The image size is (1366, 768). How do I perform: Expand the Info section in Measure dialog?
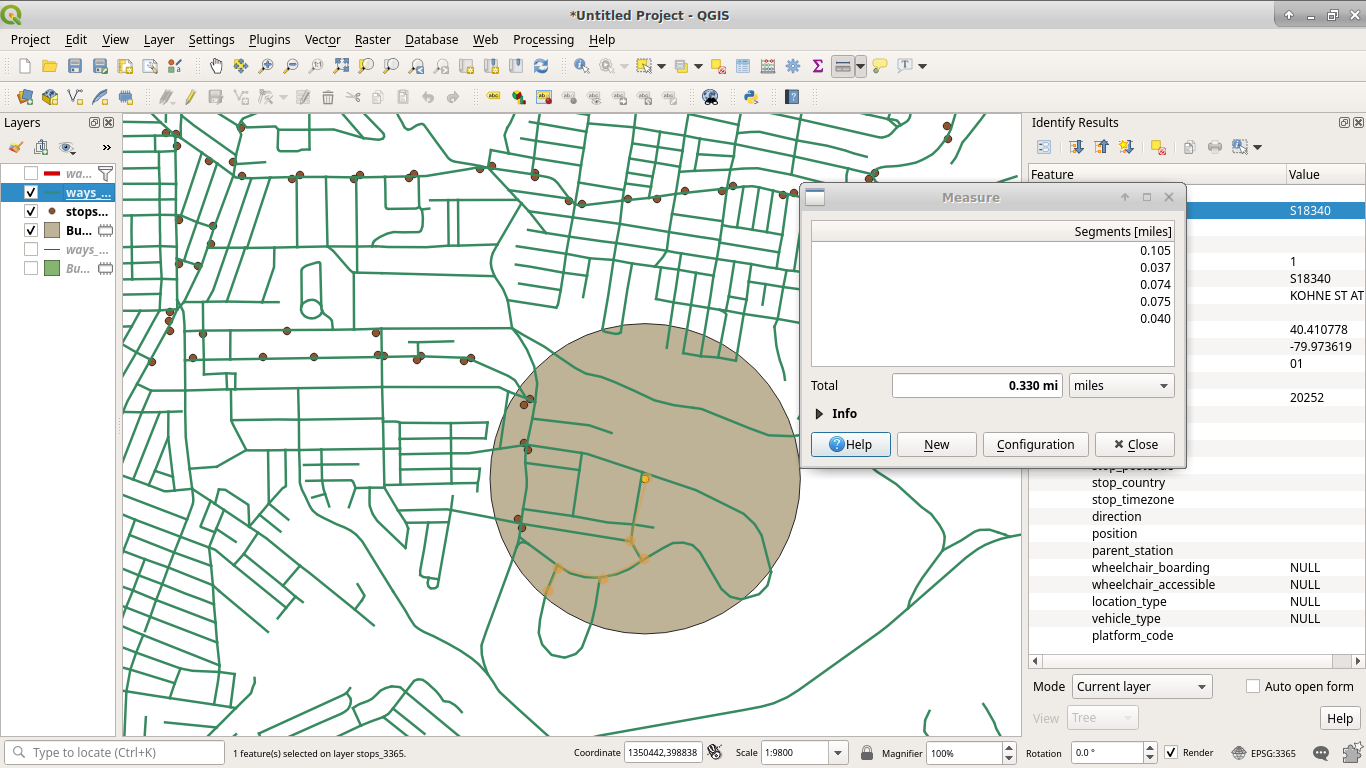pyautogui.click(x=820, y=414)
